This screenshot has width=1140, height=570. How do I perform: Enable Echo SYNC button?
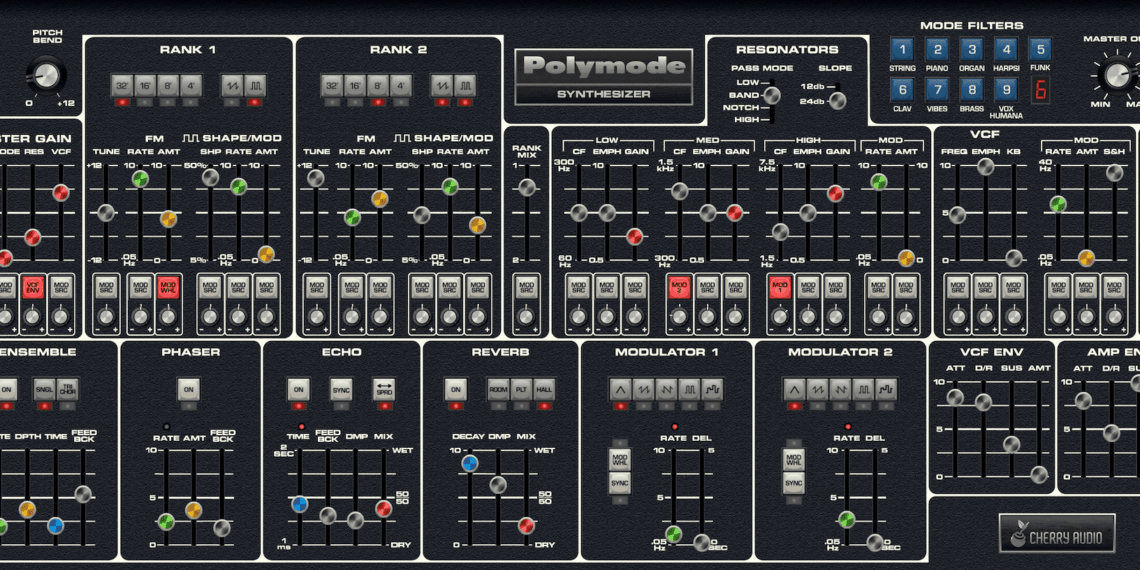(341, 389)
